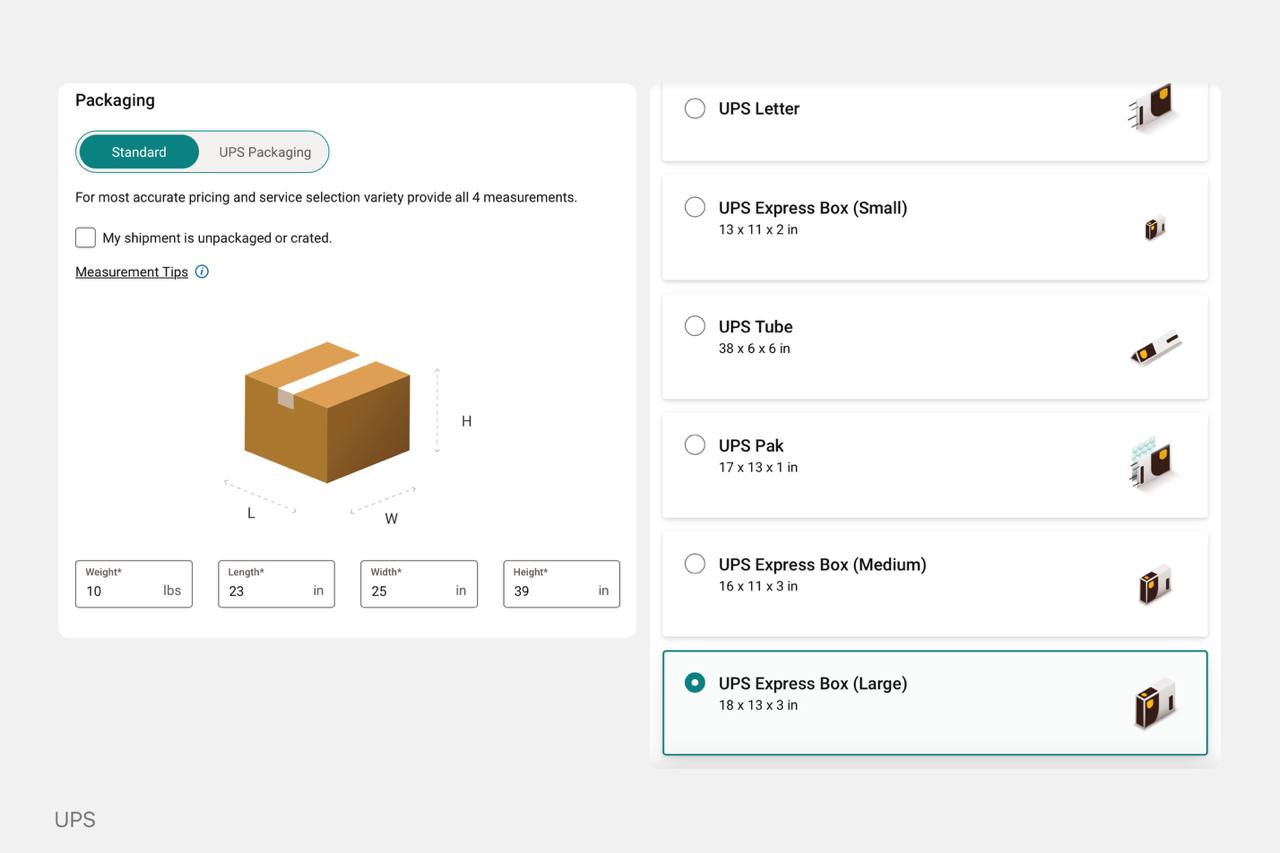Click the 'UPS Letter' option title

(759, 109)
